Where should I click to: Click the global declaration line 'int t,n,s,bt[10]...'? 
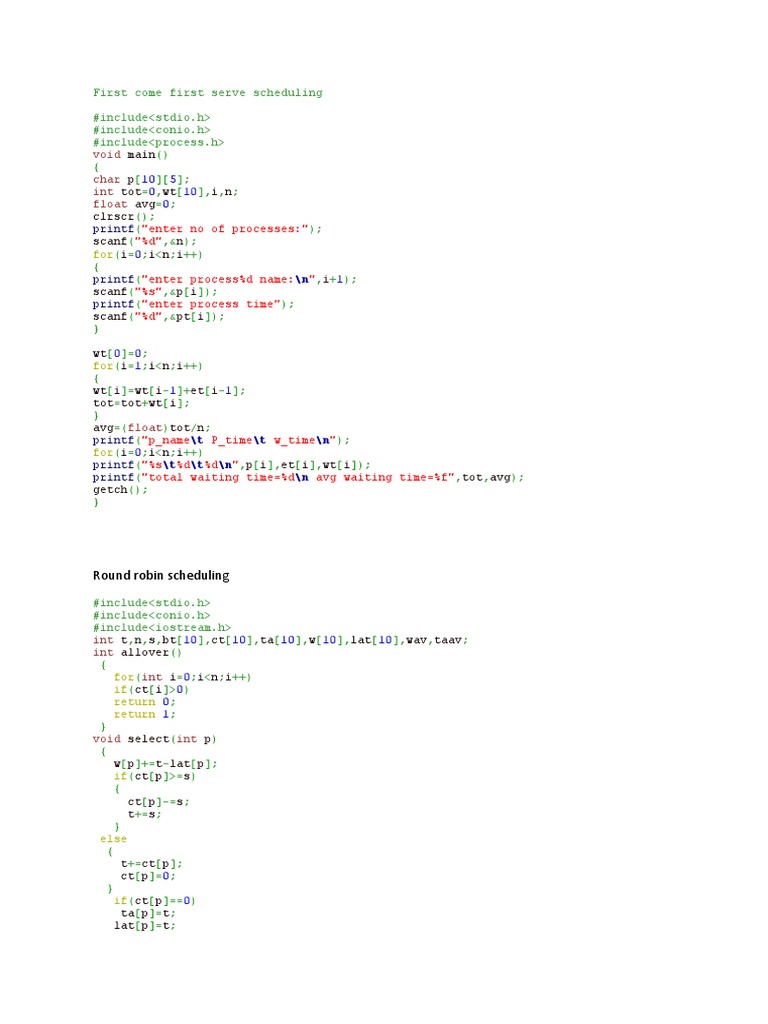coord(281,640)
